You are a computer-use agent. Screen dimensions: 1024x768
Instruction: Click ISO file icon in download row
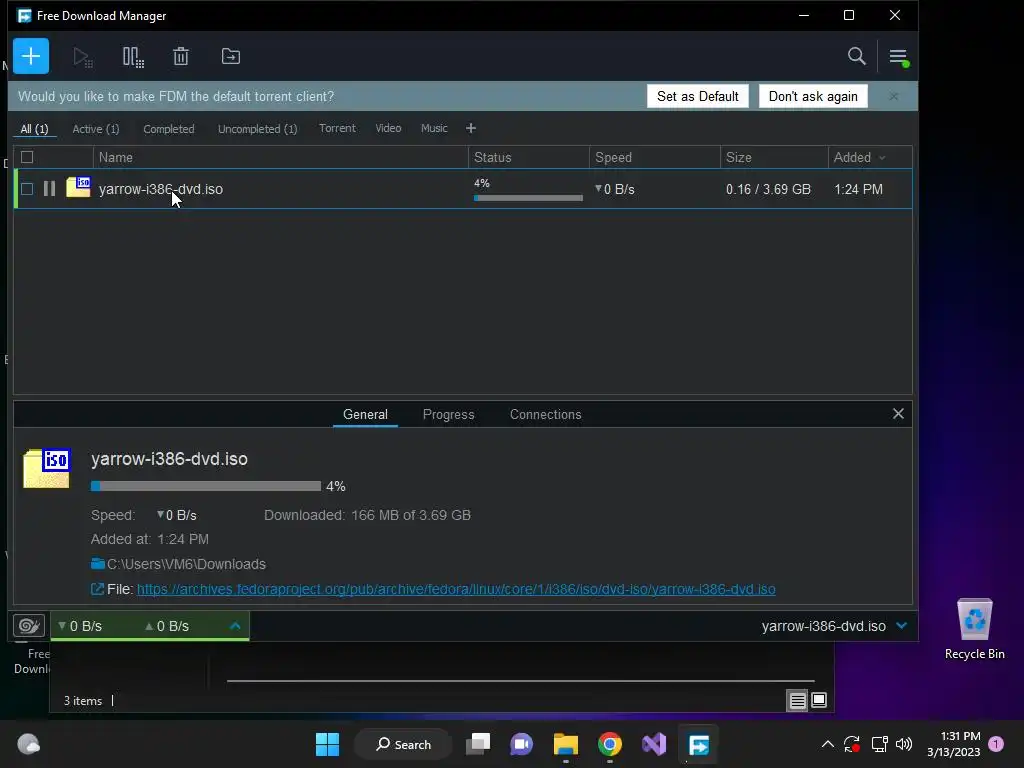(78, 187)
